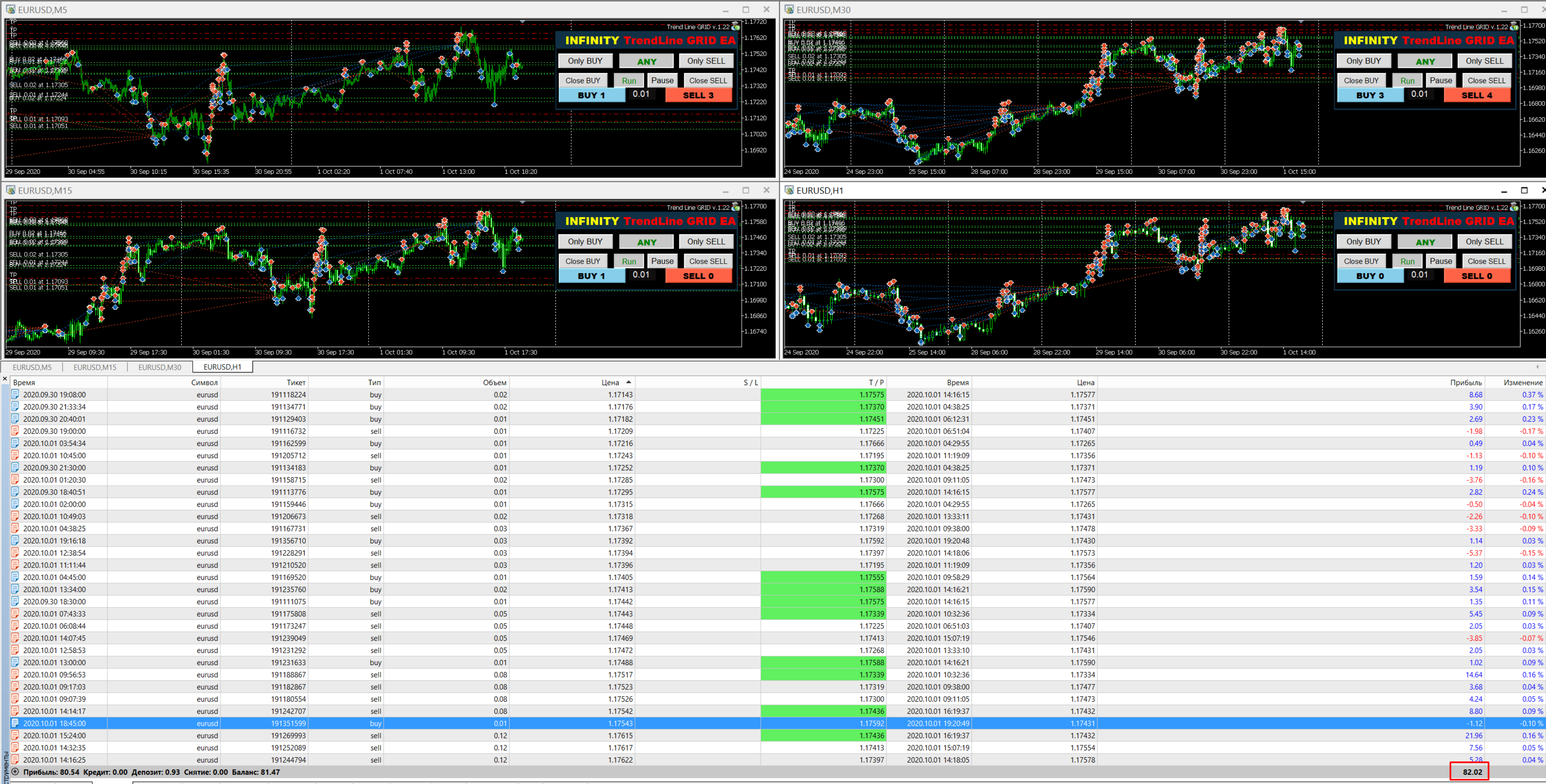Click the balance summary icon beside Прибыль: 80.54

(x=15, y=772)
